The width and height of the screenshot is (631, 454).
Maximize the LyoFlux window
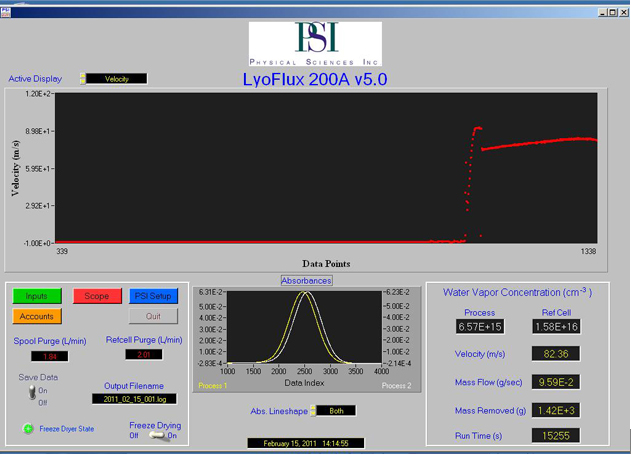click(612, 12)
